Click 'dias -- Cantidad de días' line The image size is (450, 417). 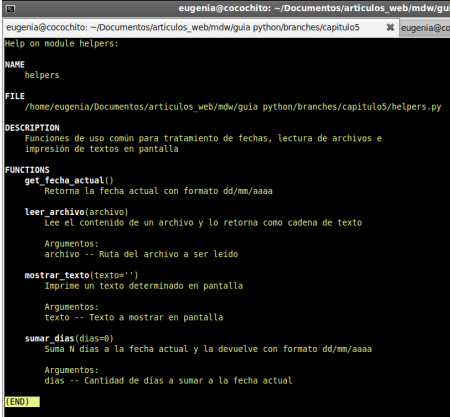click(x=168, y=381)
